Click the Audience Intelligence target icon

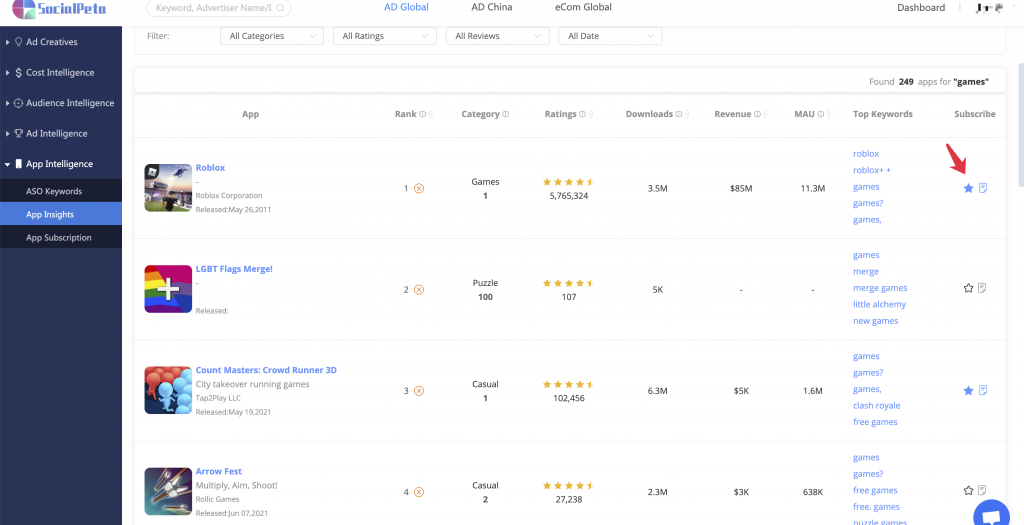18,103
